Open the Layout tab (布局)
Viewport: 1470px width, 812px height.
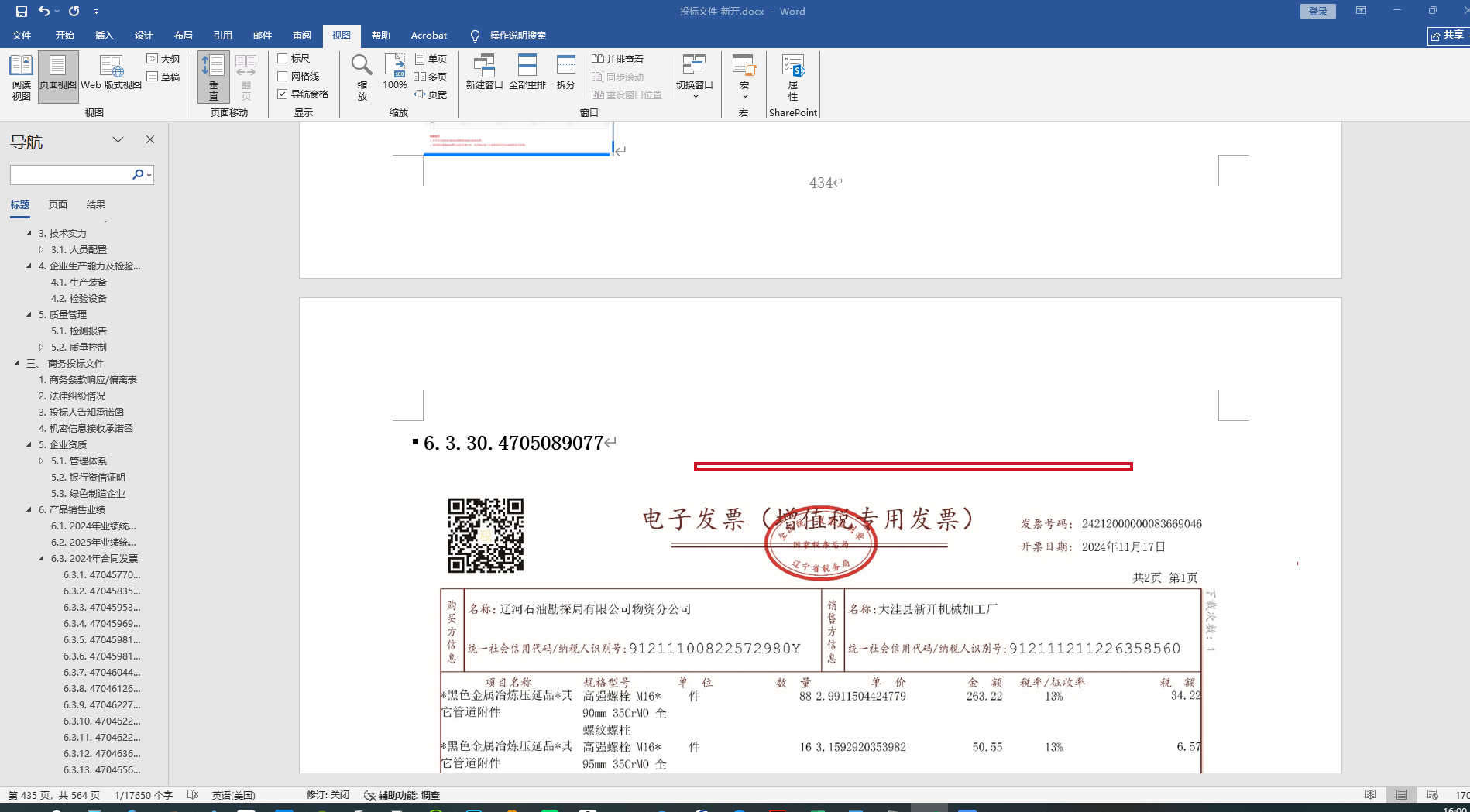pyautogui.click(x=184, y=36)
